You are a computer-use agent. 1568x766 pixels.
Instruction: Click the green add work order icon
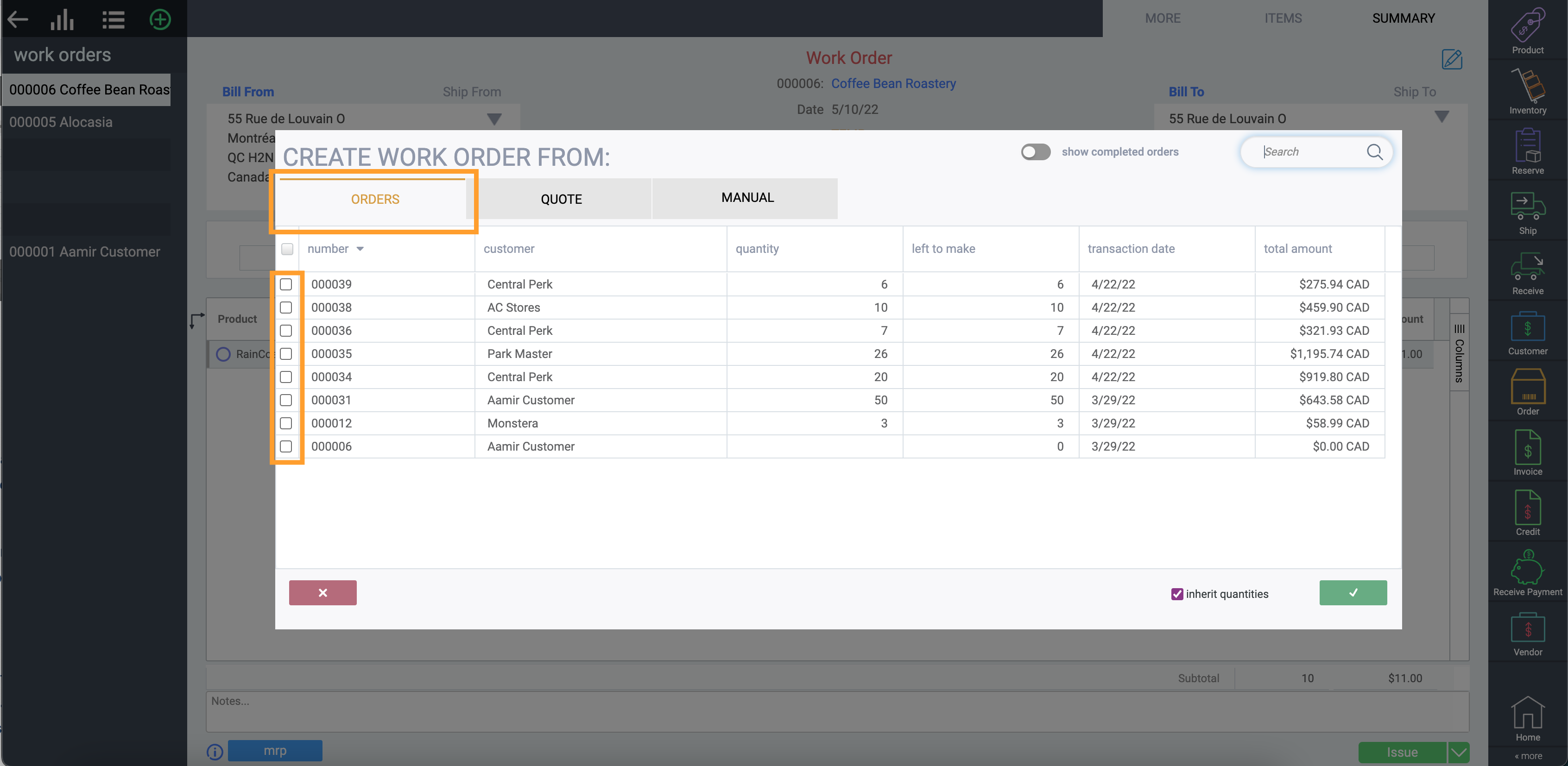click(160, 19)
